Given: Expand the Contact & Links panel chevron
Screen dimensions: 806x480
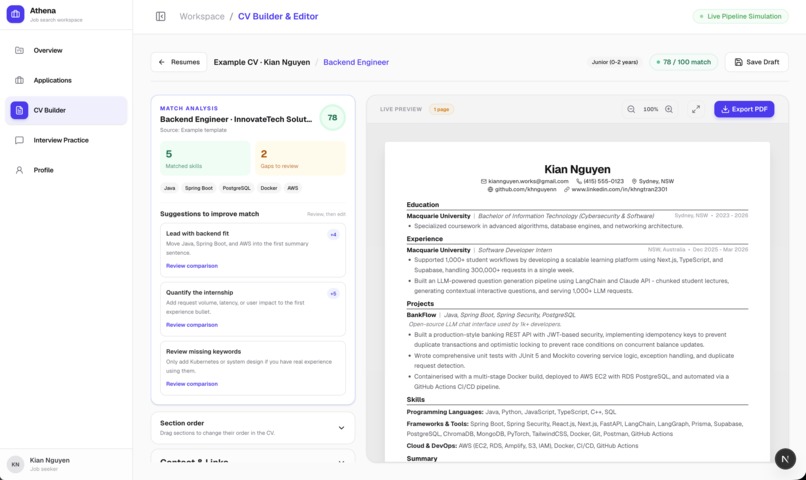Looking at the screenshot, I should click(x=341, y=461).
